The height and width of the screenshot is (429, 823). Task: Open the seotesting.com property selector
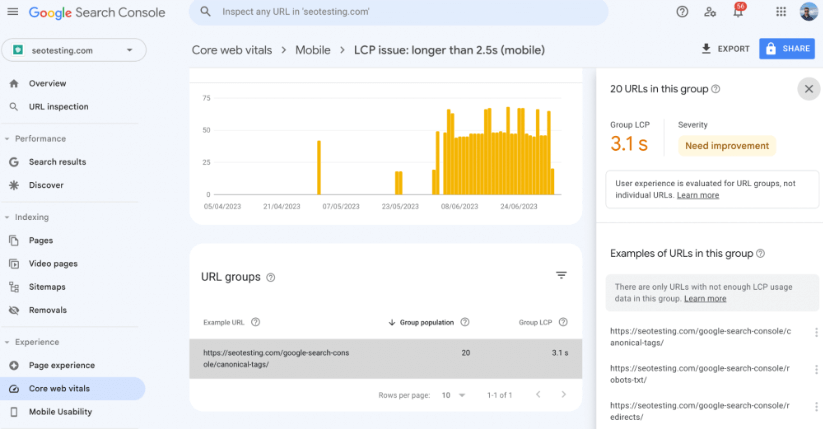(x=74, y=50)
